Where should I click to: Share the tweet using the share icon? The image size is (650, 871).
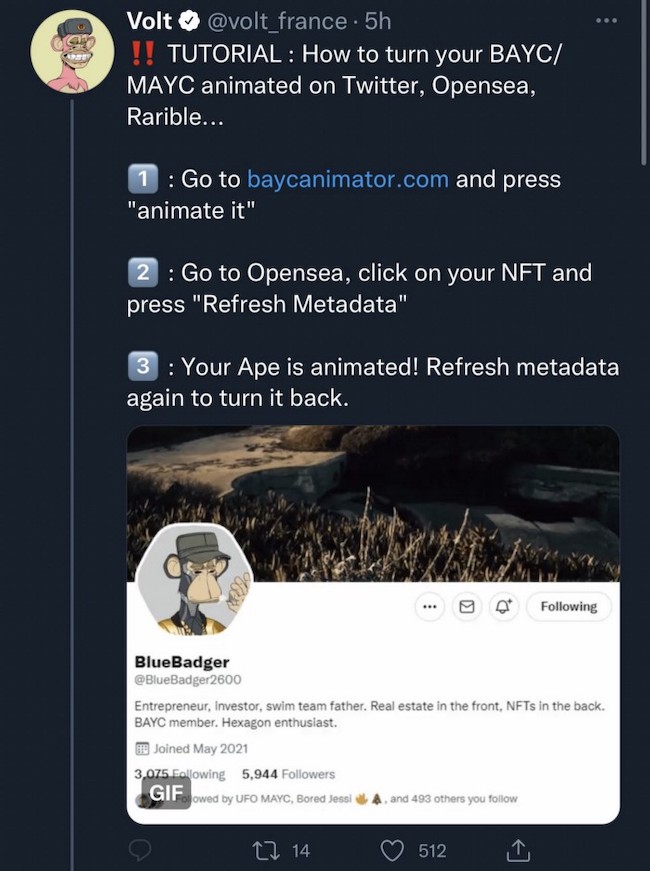(x=518, y=850)
